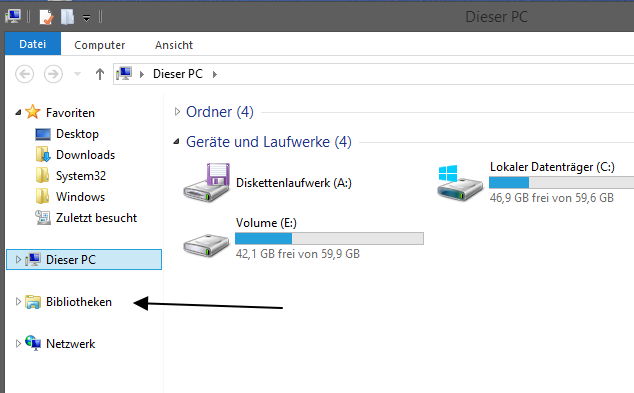The image size is (634, 393).
Task: Select the Volume (E:) drive icon
Action: [206, 245]
